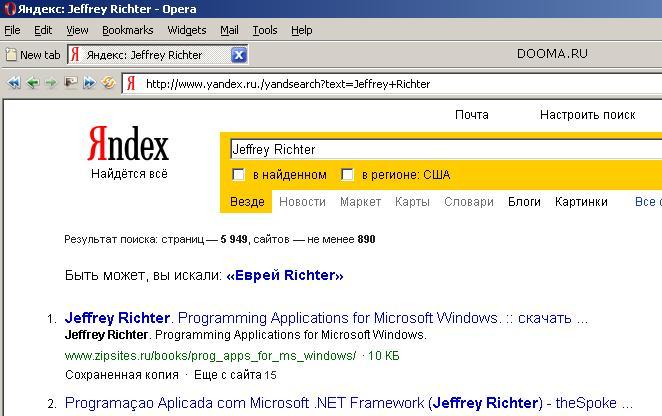This screenshot has height=416, width=662.
Task: Click the New tab page icon
Action: (x=11, y=55)
